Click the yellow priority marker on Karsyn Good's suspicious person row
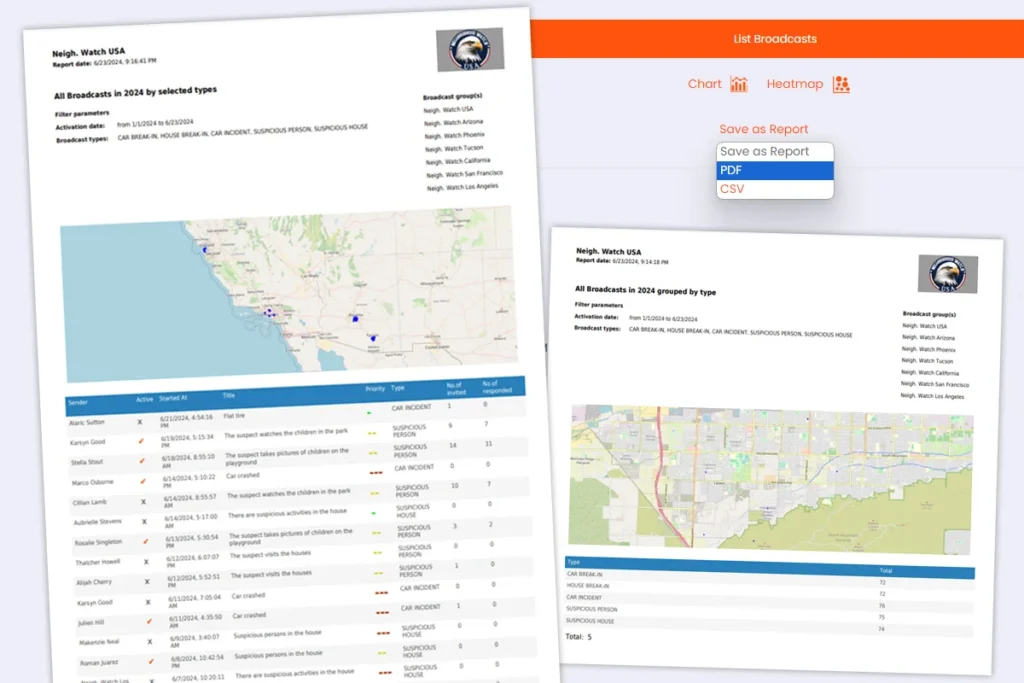Image resolution: width=1024 pixels, height=683 pixels. 373,431
